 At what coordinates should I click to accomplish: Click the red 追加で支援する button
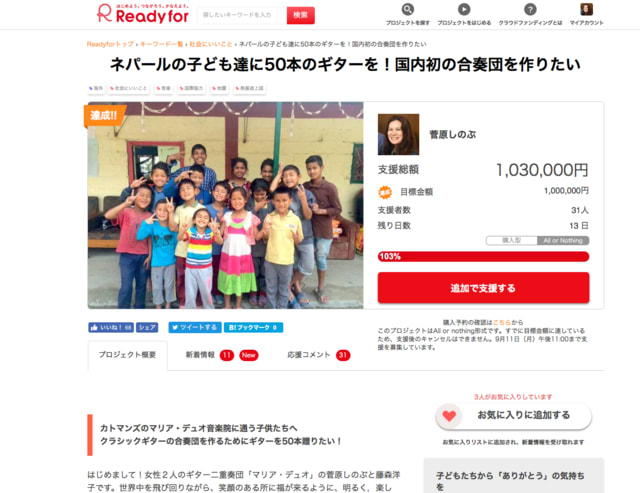point(483,288)
